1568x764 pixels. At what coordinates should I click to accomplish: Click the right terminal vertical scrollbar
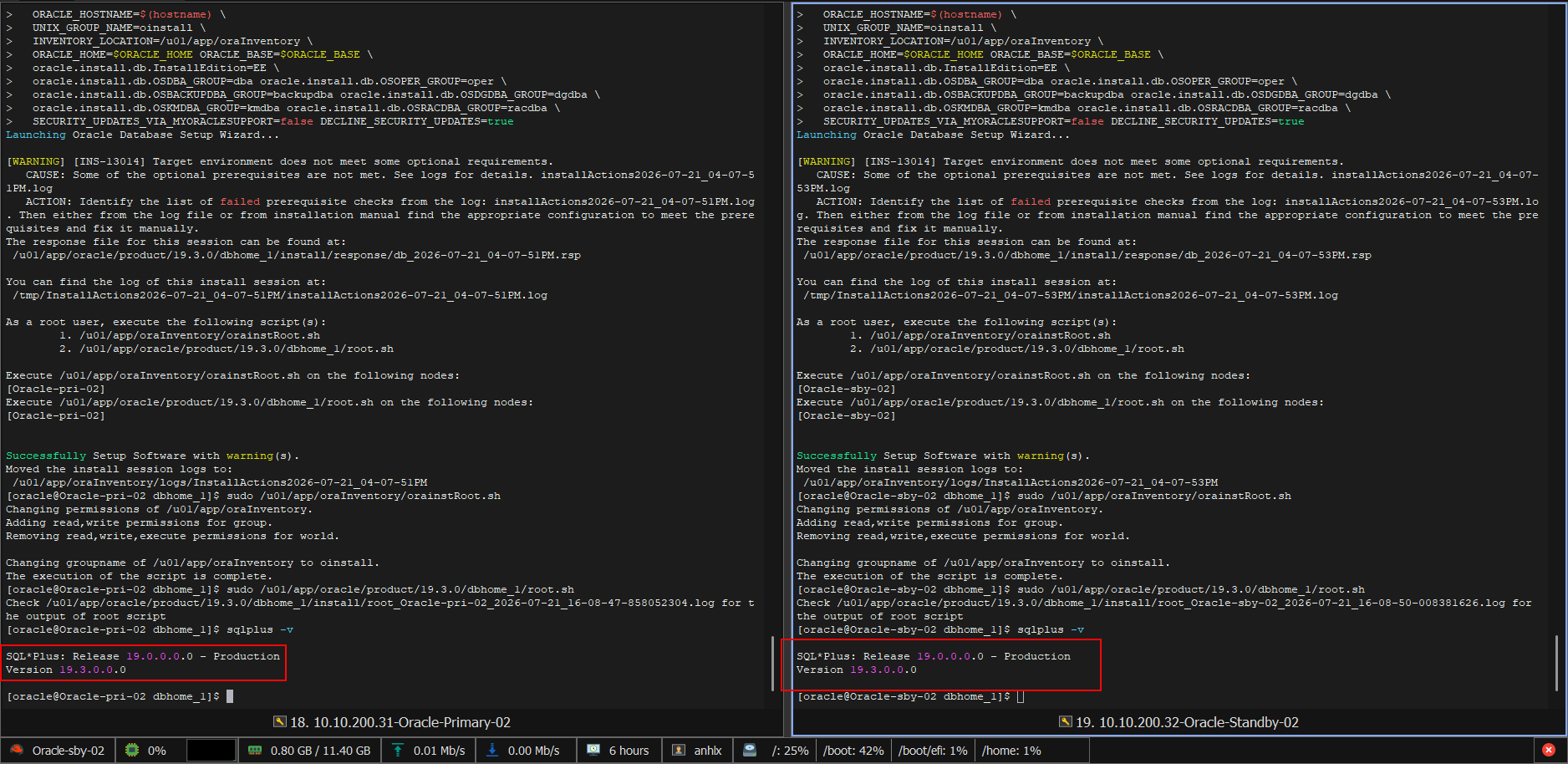[x=1555, y=663]
